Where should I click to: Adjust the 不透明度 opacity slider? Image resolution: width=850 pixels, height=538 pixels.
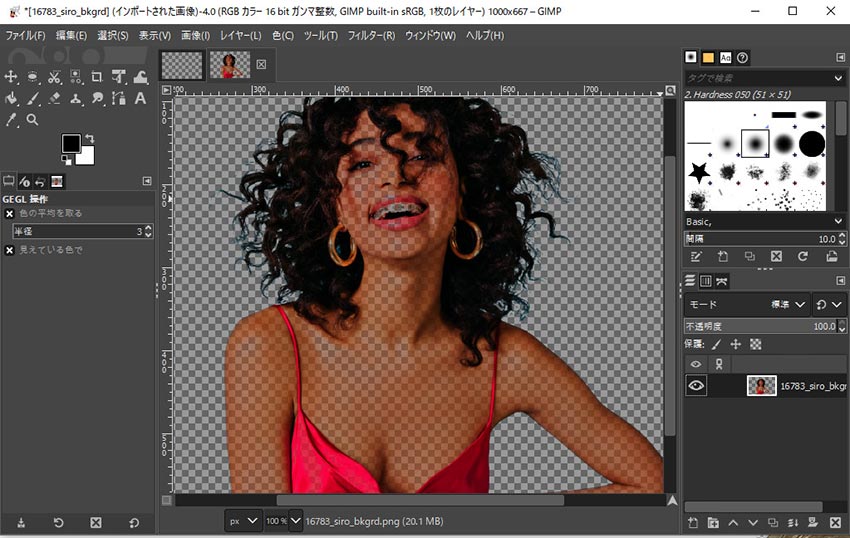coord(750,326)
